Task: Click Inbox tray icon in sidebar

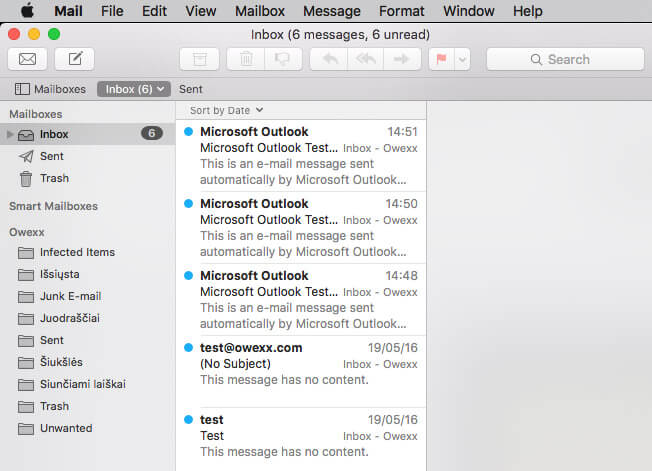Action: [x=26, y=135]
